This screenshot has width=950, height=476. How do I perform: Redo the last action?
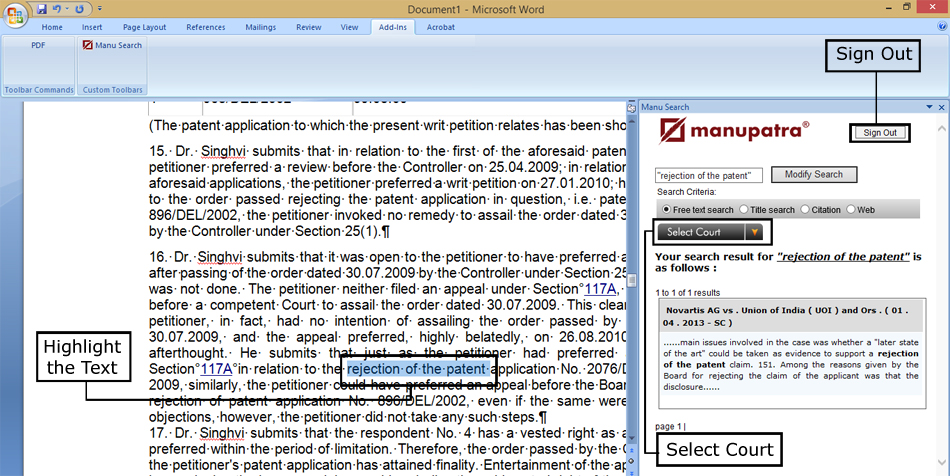click(79, 9)
